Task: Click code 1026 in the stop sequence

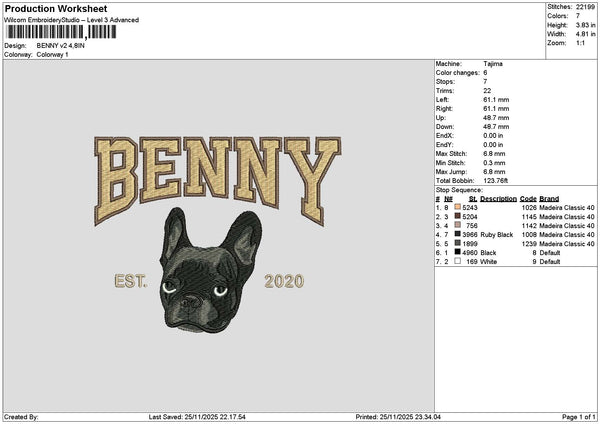Action: point(530,208)
